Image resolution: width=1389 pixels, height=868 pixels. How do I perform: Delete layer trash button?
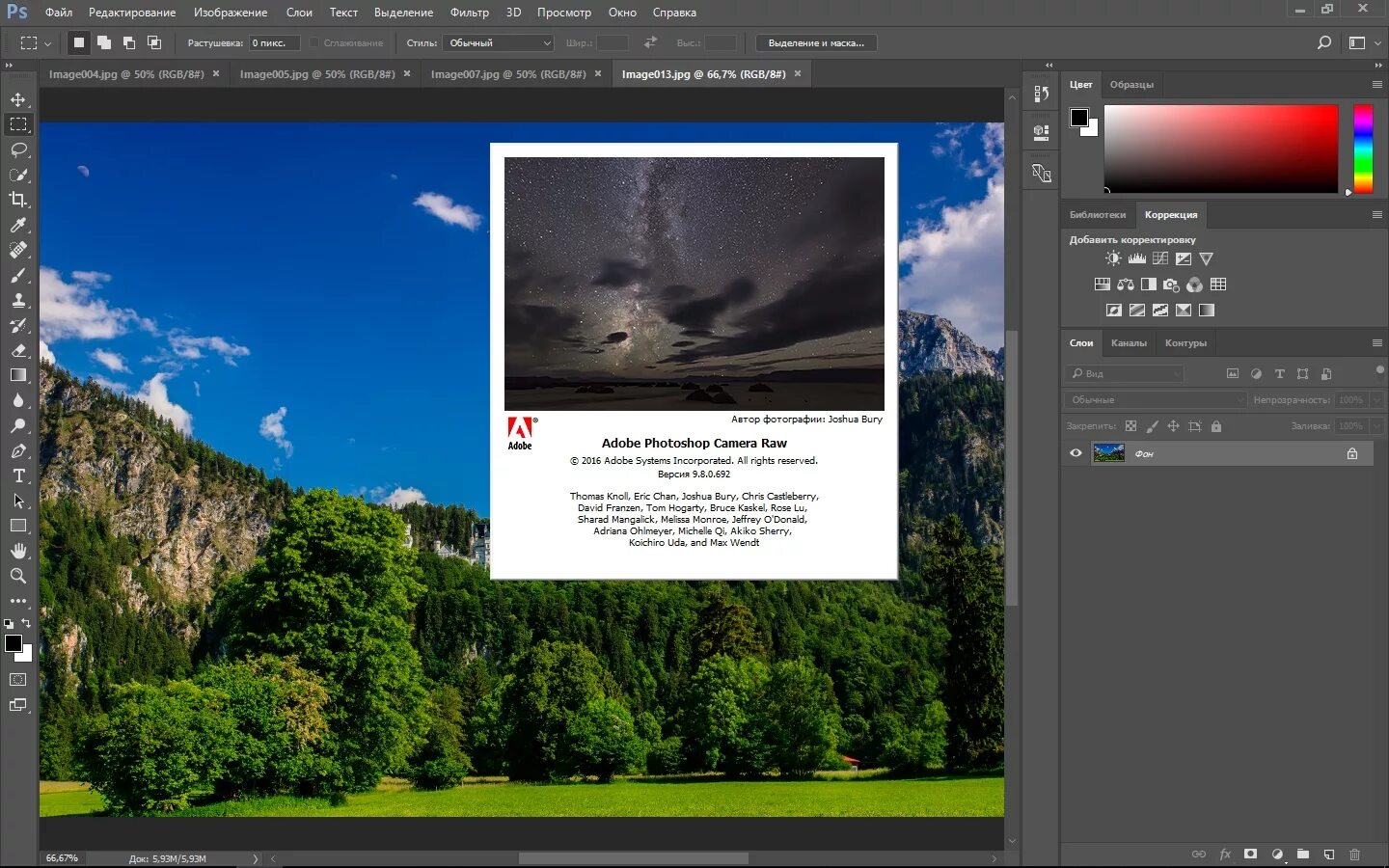[1354, 854]
